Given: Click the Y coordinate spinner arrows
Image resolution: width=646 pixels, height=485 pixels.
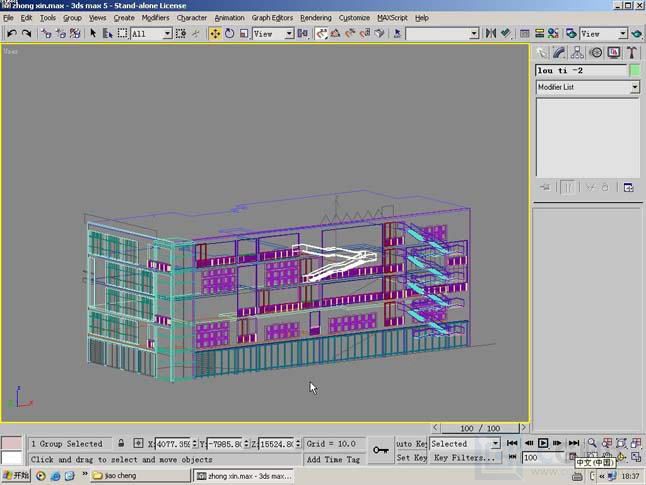Looking at the screenshot, I should (x=246, y=444).
